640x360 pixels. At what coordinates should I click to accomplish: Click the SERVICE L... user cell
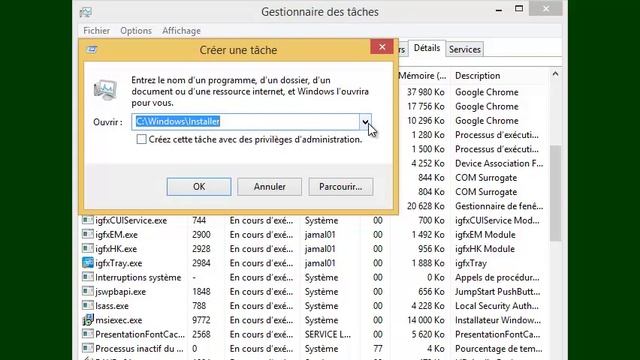[x=327, y=334]
